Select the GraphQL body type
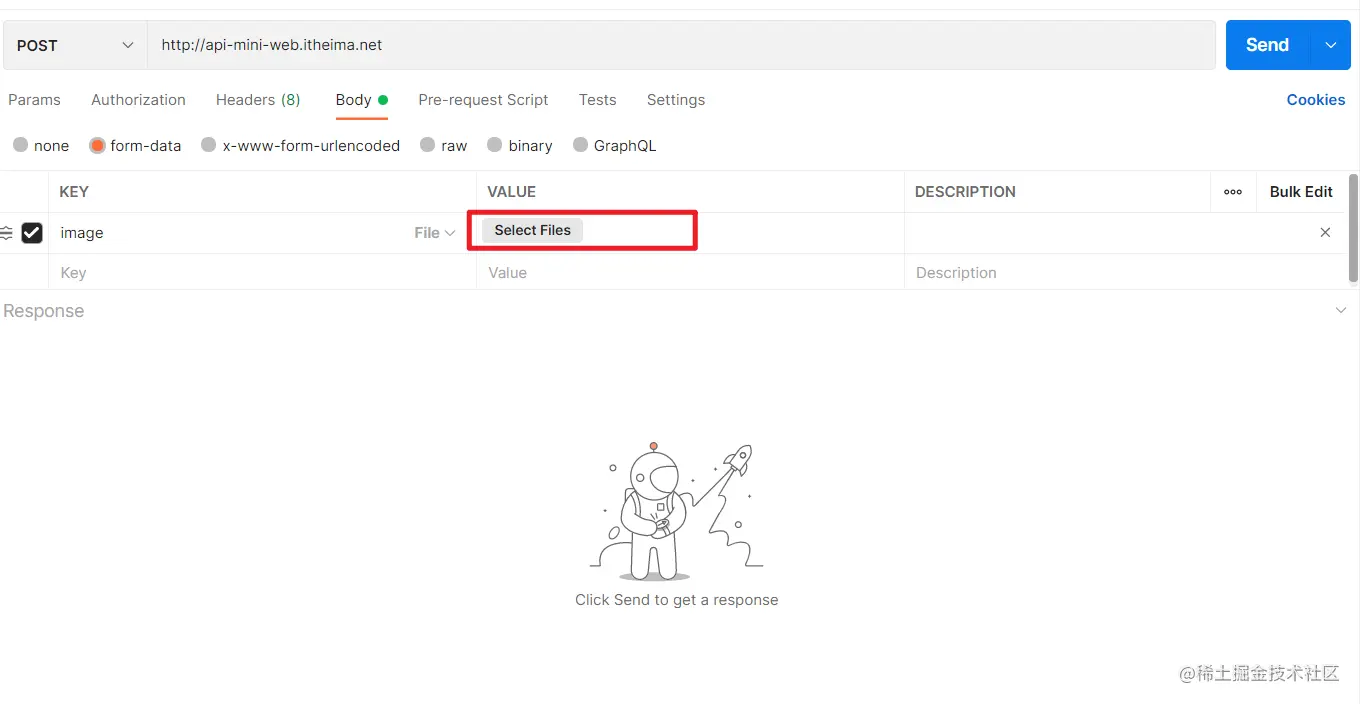Screen dimensions: 1360x704 [x=614, y=145]
